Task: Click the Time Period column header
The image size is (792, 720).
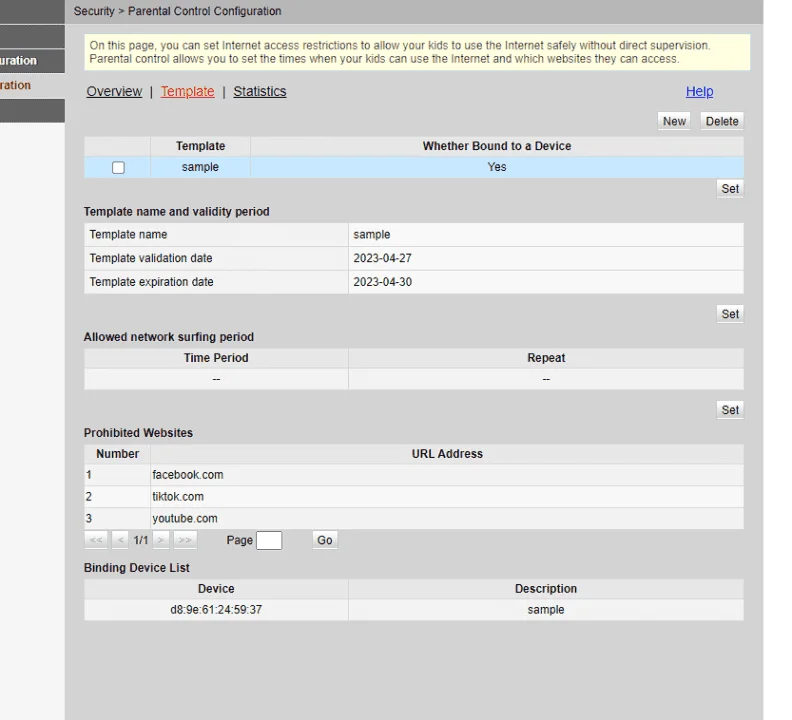Action: 216,358
